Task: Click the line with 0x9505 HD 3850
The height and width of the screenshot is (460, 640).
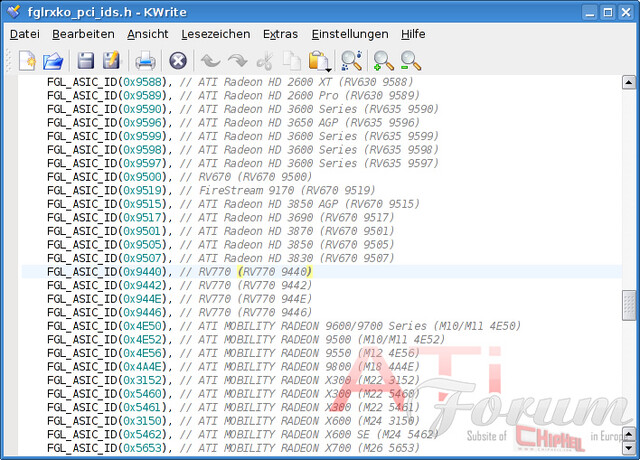Action: pos(221,244)
